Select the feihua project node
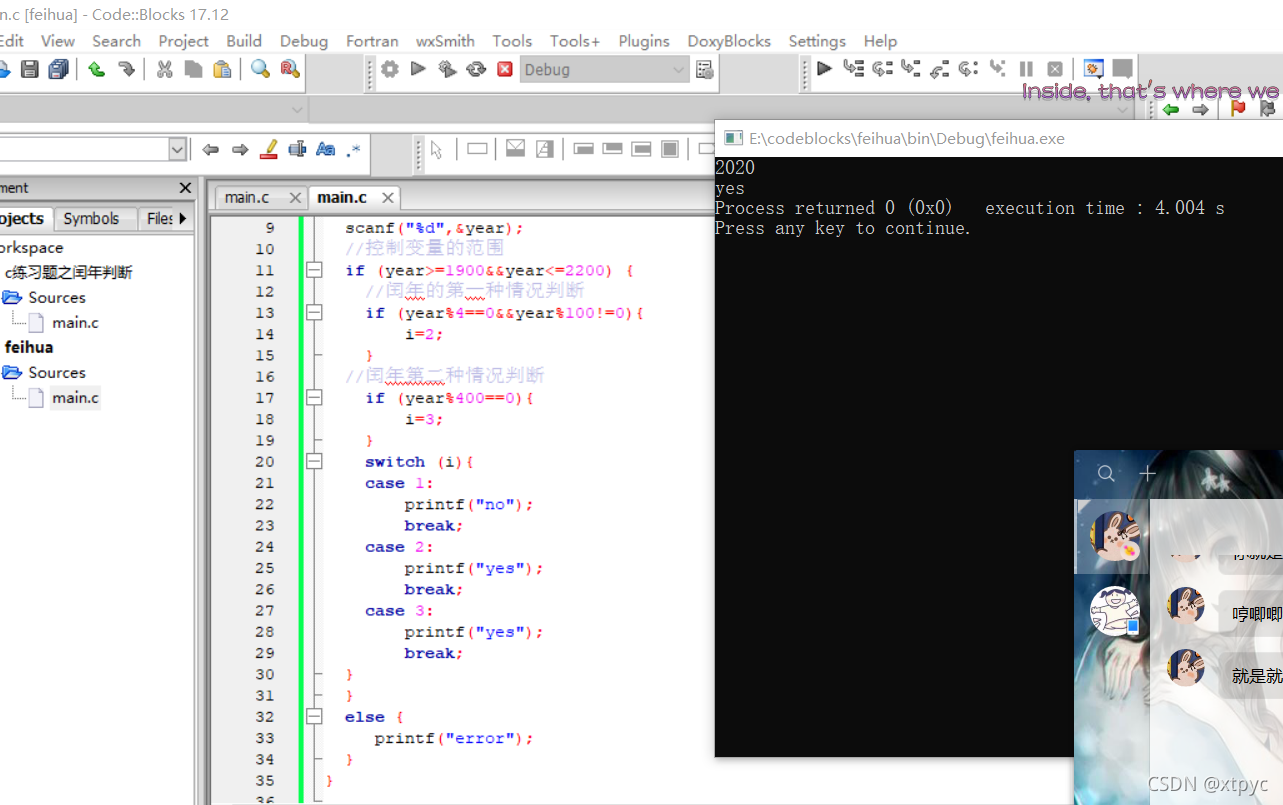Viewport: 1283px width, 805px height. coord(29,347)
